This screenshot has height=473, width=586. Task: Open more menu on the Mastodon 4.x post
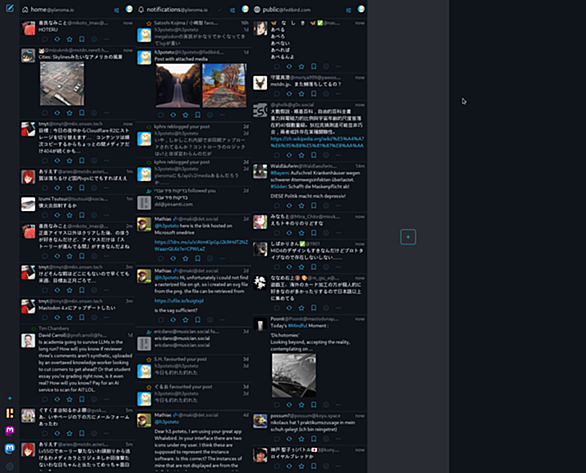pos(107,317)
